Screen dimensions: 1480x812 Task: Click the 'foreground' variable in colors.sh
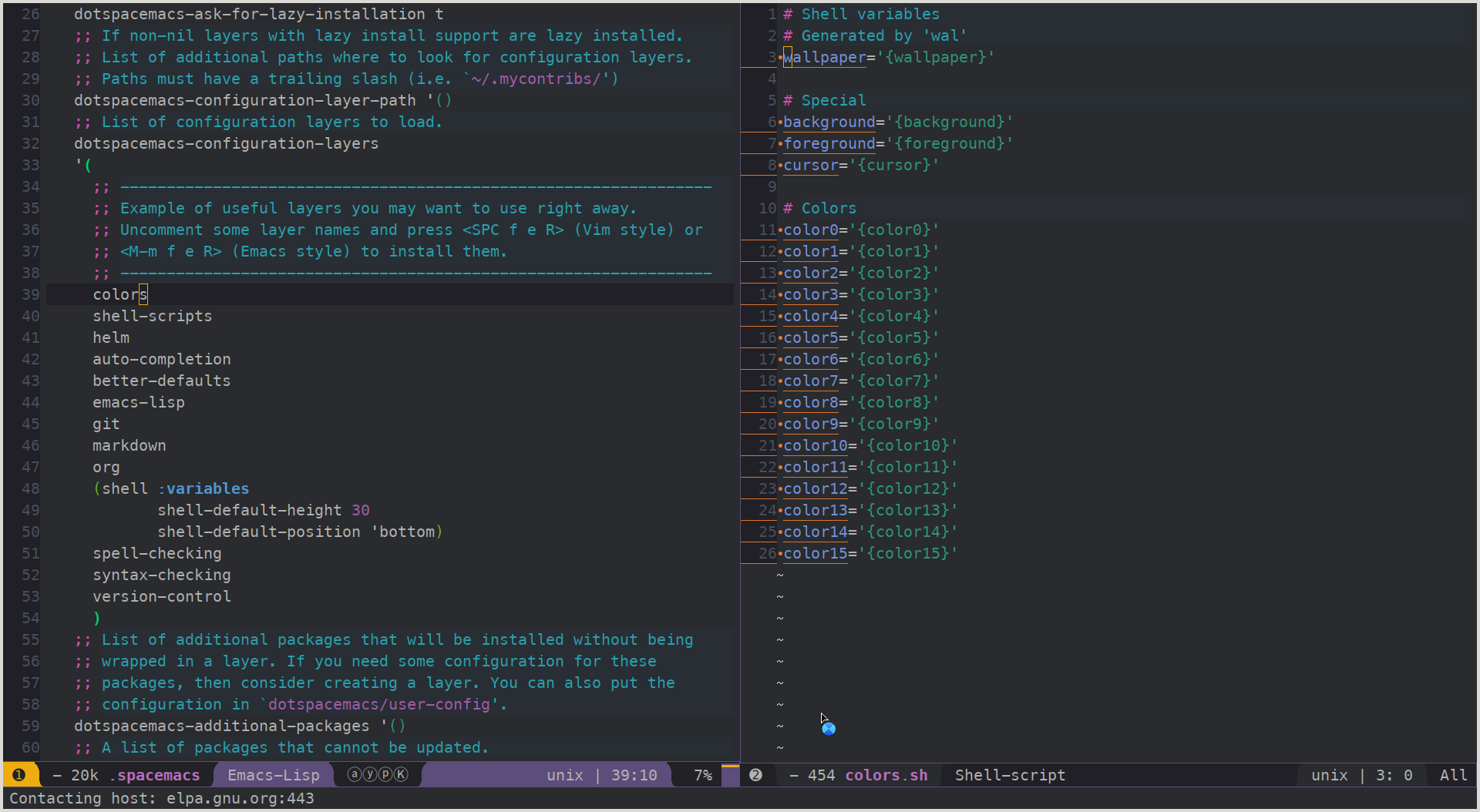click(829, 143)
